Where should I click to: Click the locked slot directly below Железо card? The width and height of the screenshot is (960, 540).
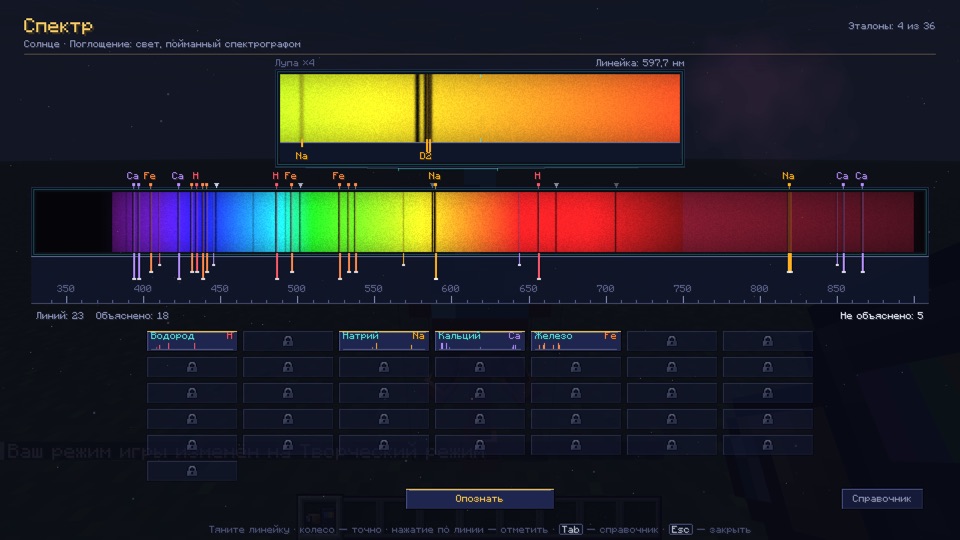(576, 367)
